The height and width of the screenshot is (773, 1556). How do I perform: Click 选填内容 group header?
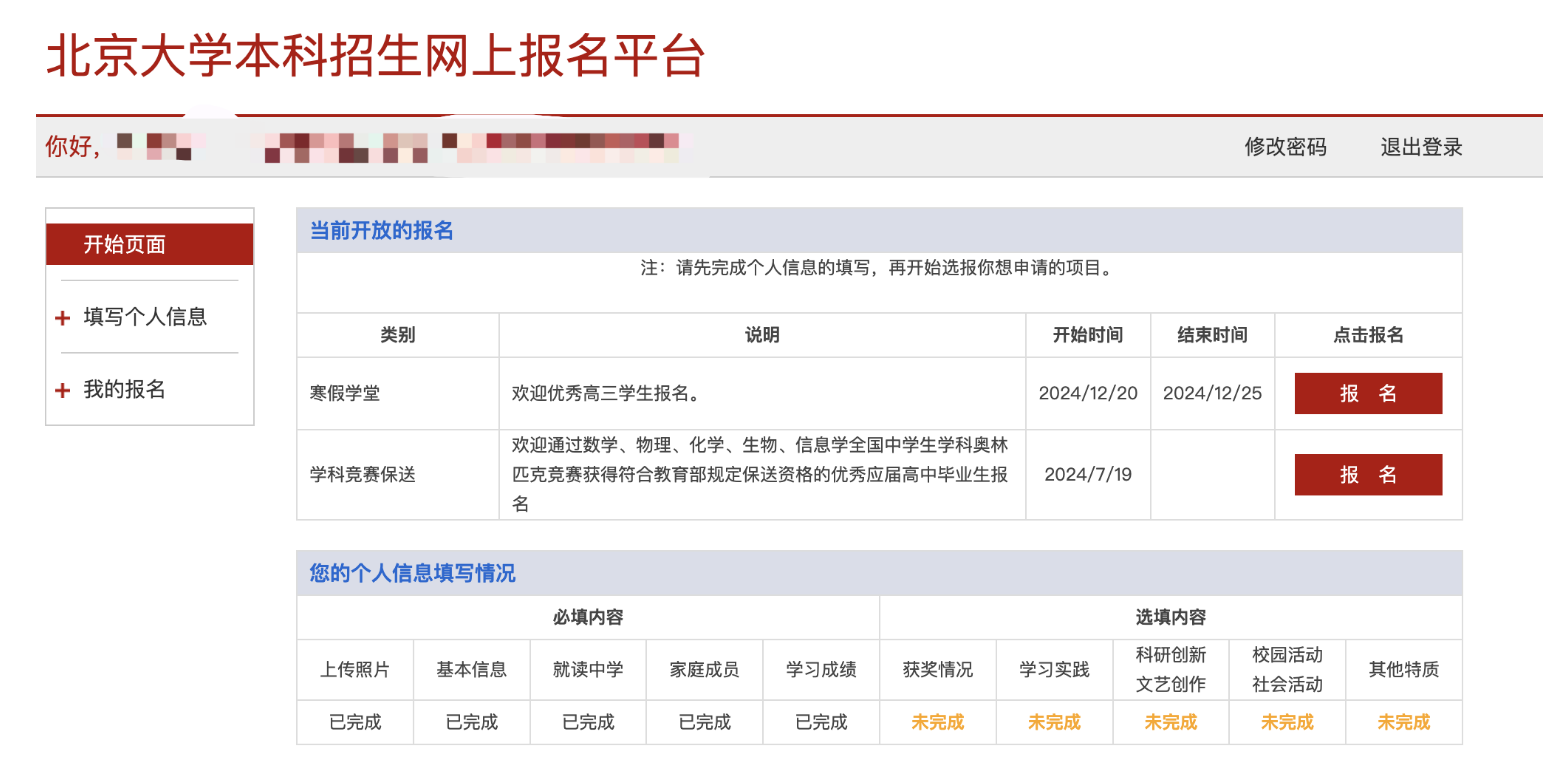click(1170, 617)
